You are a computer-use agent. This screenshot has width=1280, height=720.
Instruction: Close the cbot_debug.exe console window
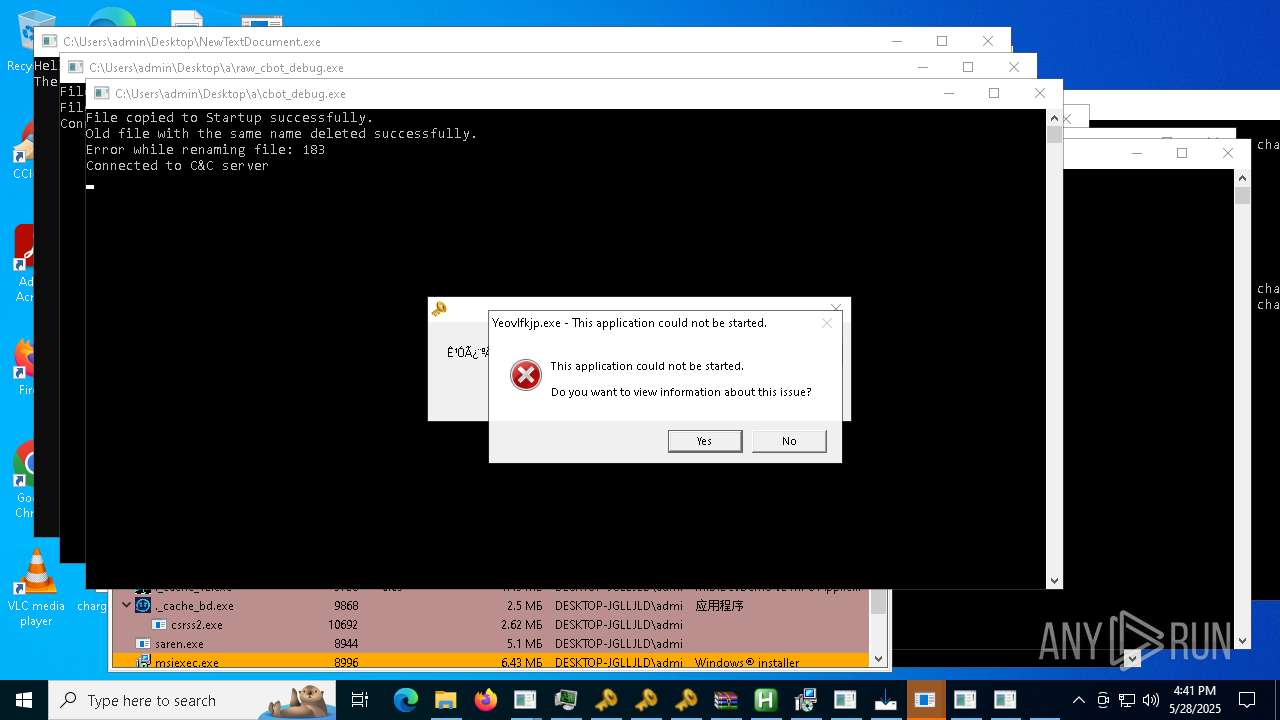pos(1039,93)
